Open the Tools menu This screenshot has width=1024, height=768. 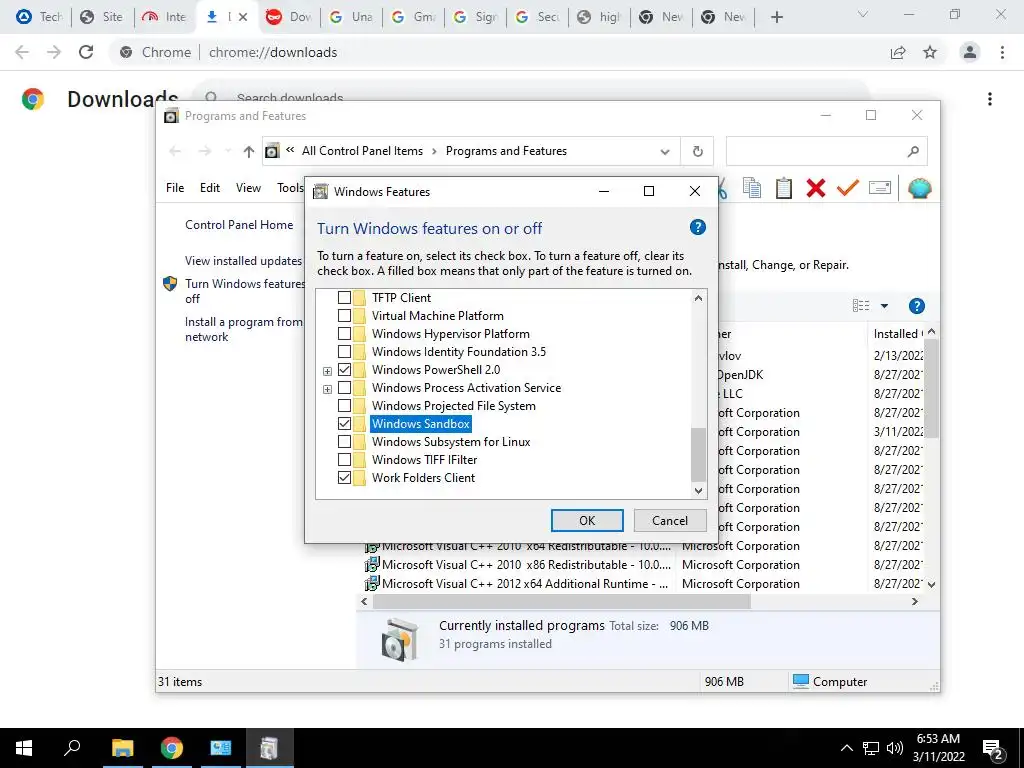pyautogui.click(x=290, y=188)
